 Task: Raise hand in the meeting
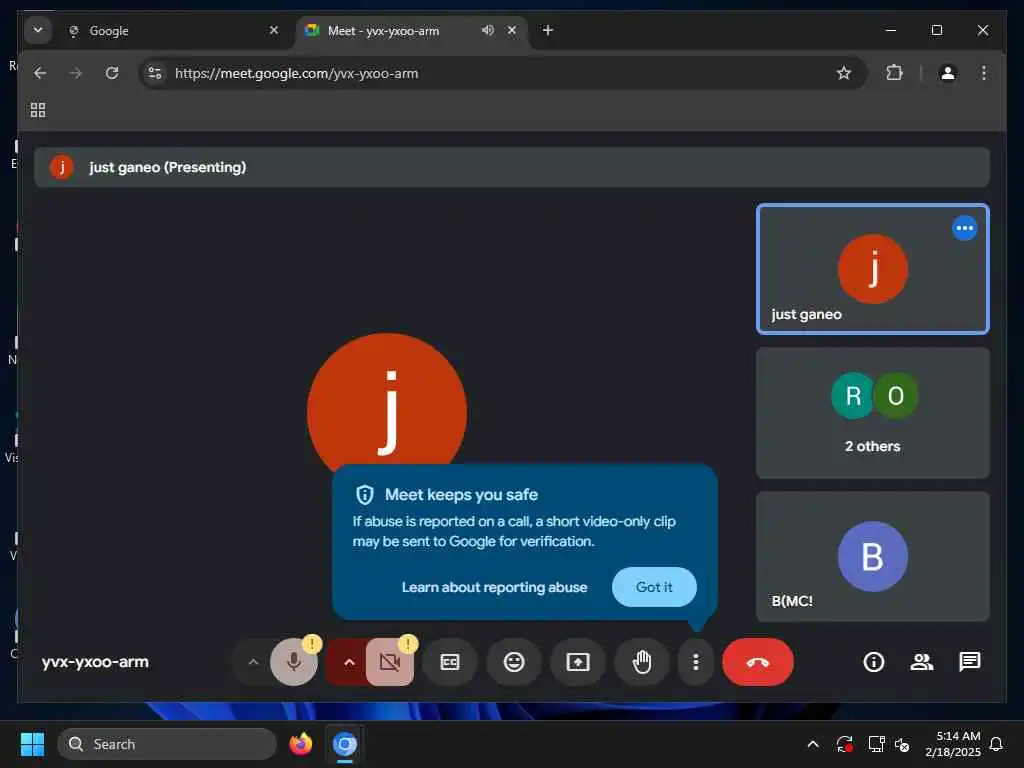pos(642,662)
